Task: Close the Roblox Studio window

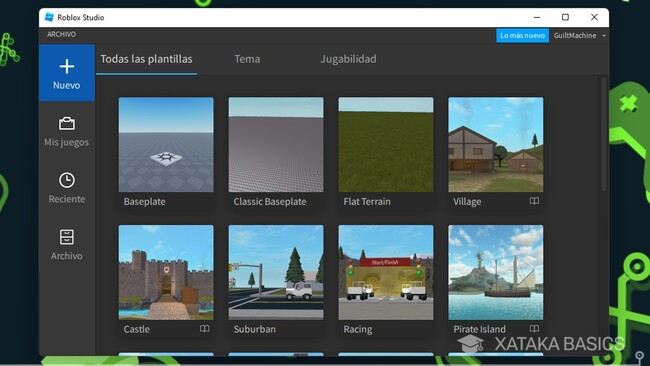Action: pos(594,17)
